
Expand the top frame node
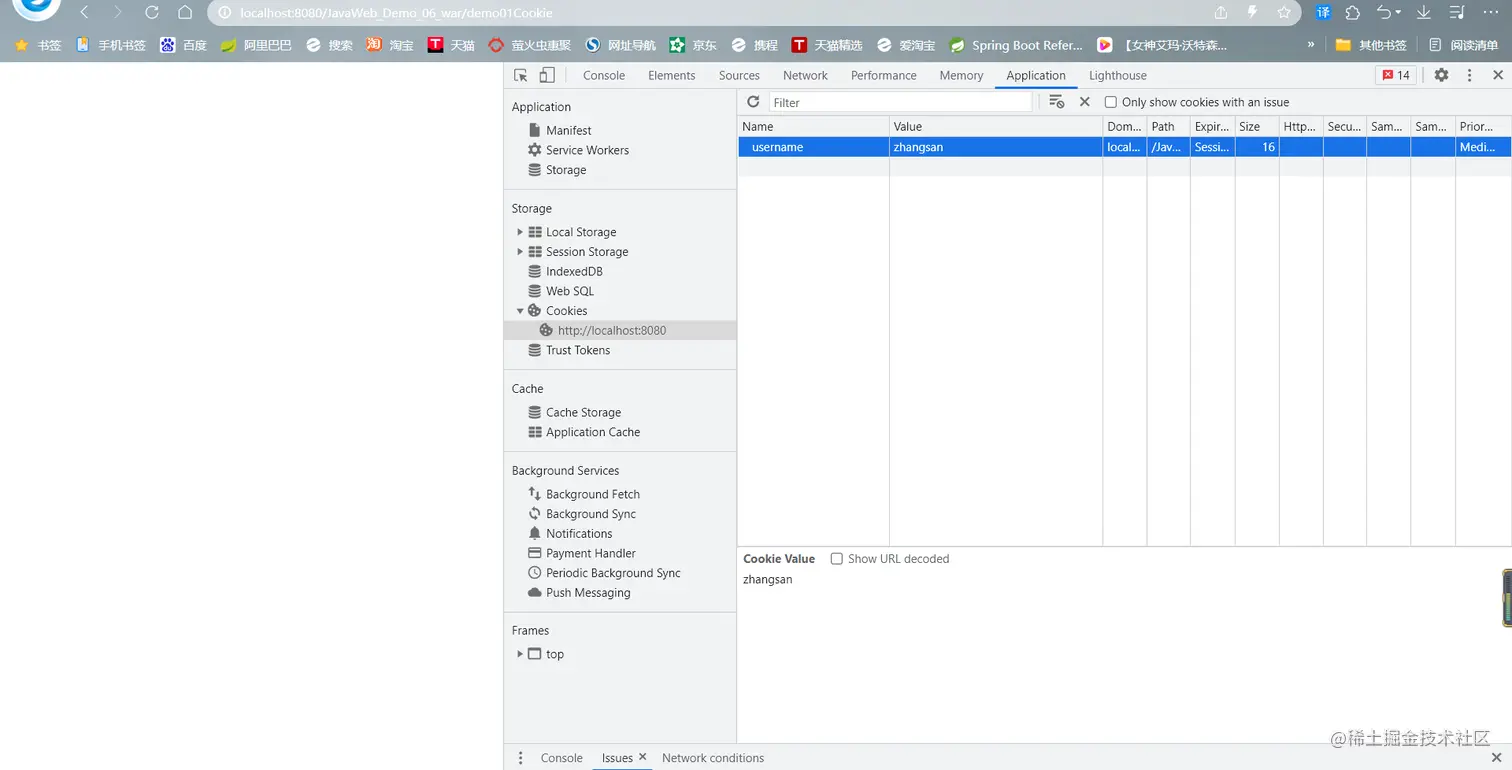coord(520,654)
